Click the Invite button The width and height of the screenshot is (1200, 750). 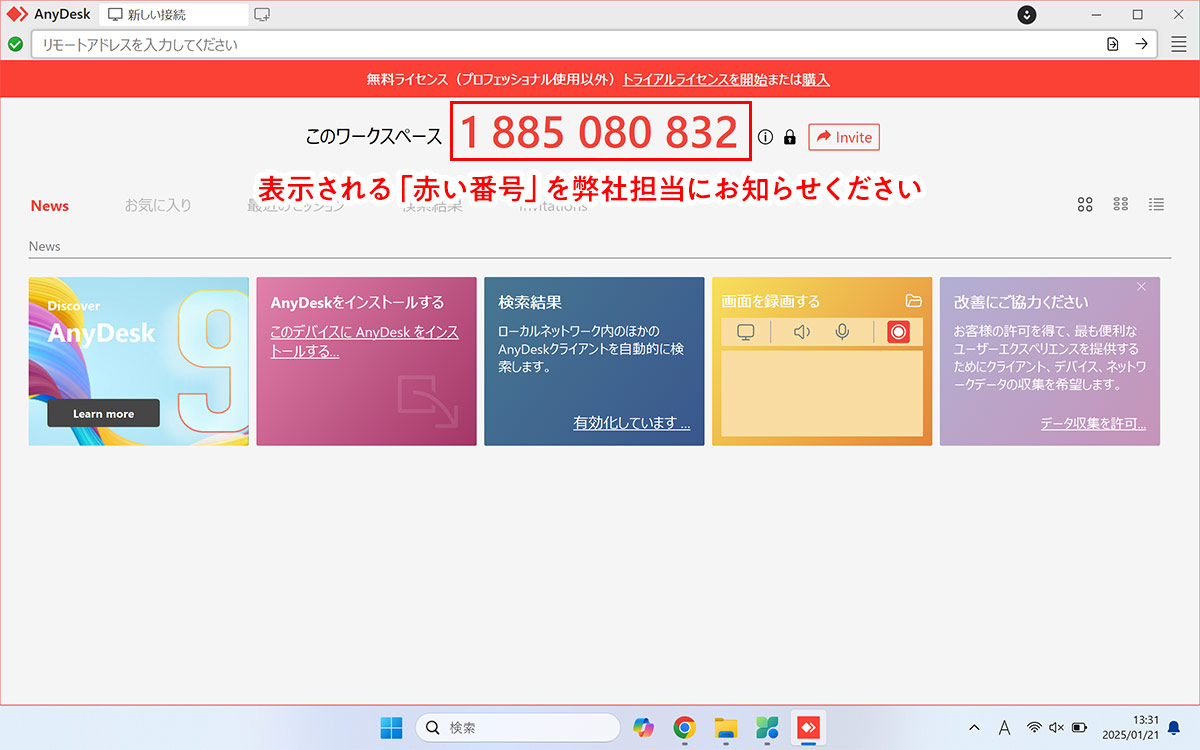(844, 137)
